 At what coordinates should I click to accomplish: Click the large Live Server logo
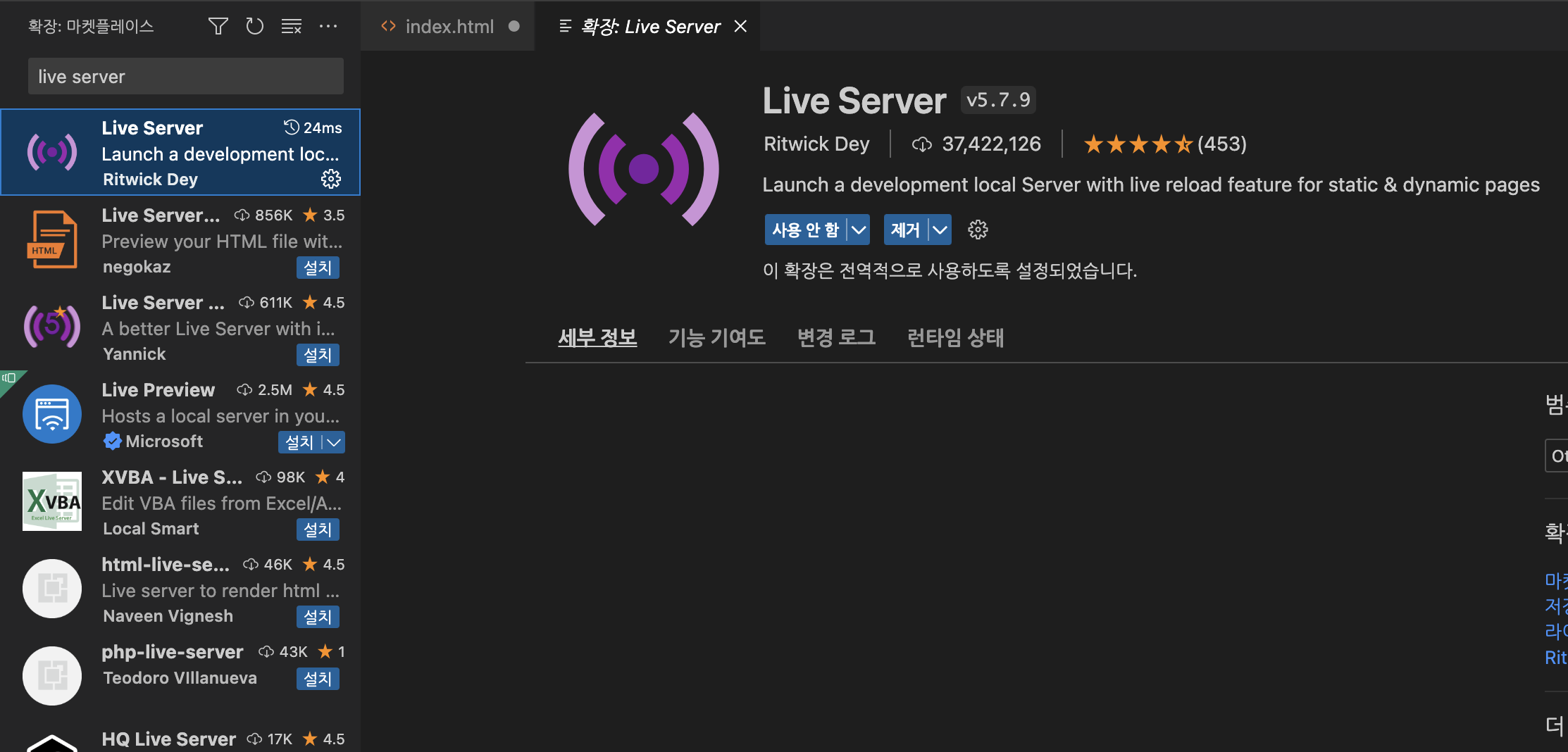[644, 169]
